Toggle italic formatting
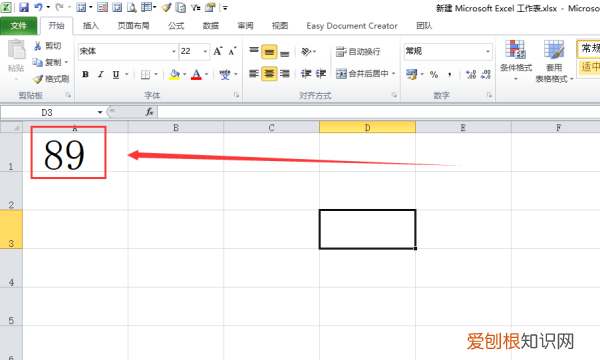This screenshot has width=600, height=360. [101, 74]
